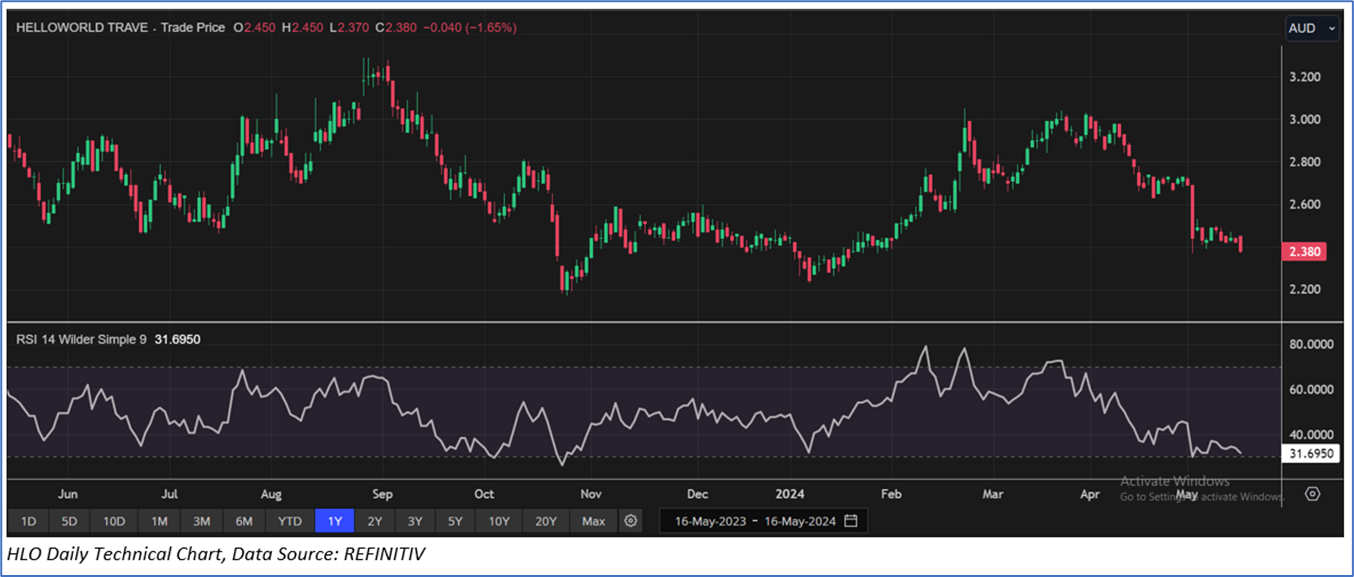Choose the 5Y time range

coord(455,521)
